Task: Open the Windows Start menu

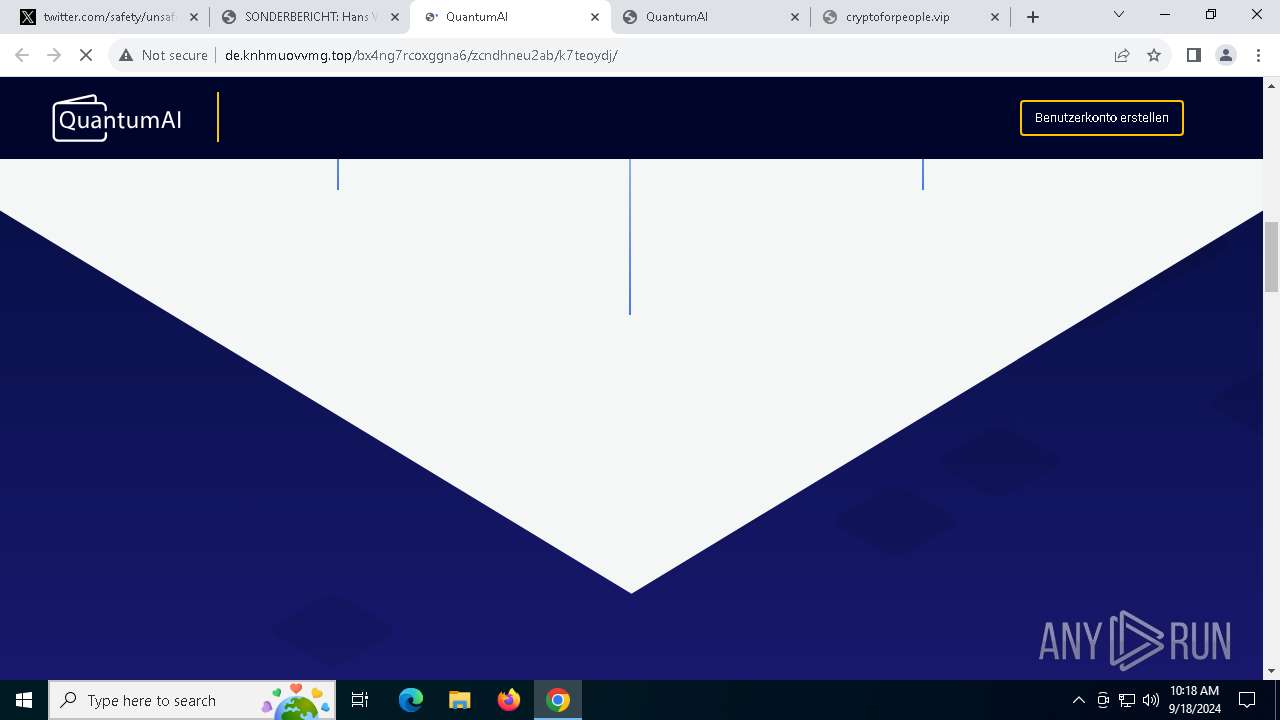Action: [x=24, y=700]
